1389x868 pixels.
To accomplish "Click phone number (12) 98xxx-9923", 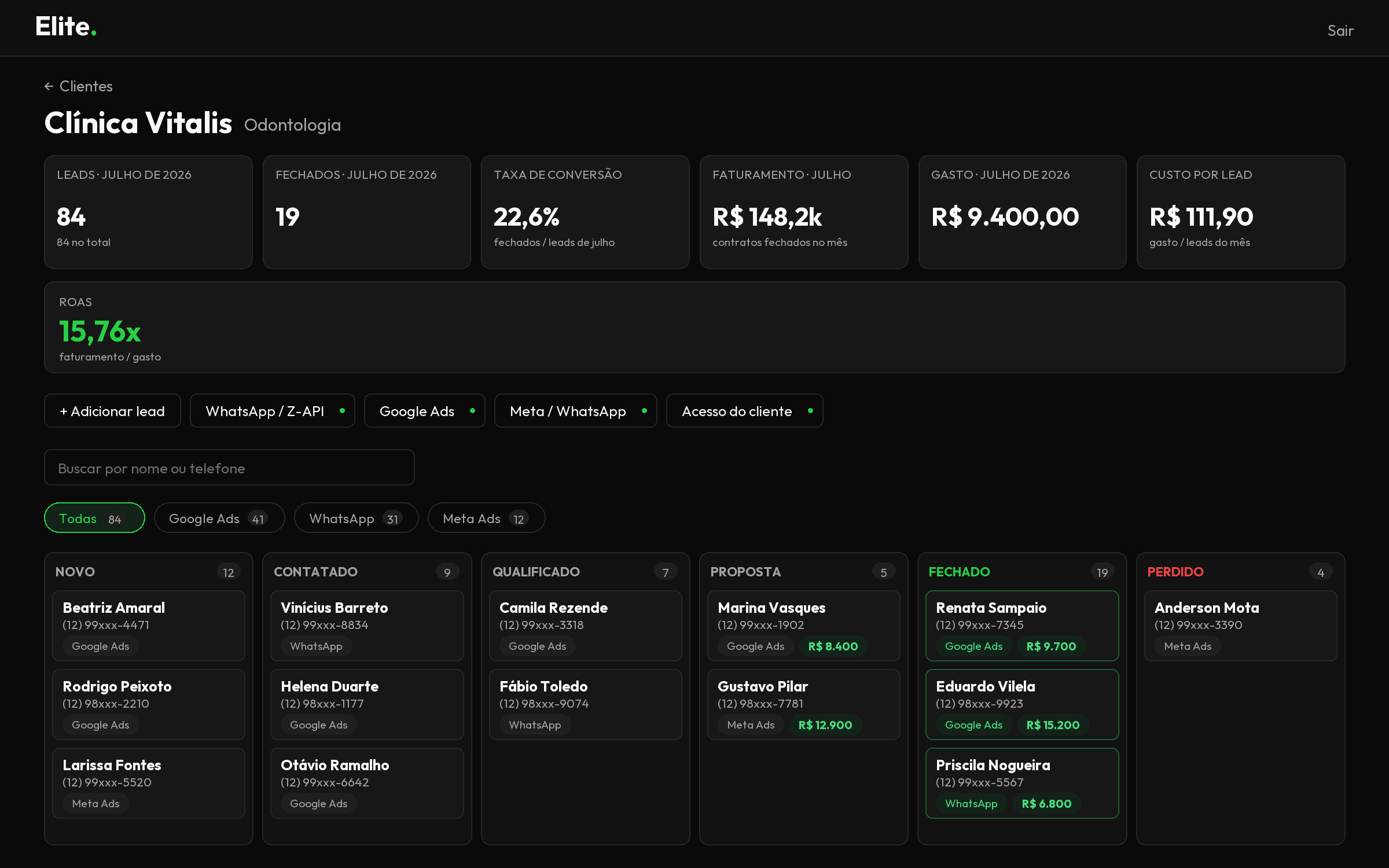I will [x=979, y=704].
